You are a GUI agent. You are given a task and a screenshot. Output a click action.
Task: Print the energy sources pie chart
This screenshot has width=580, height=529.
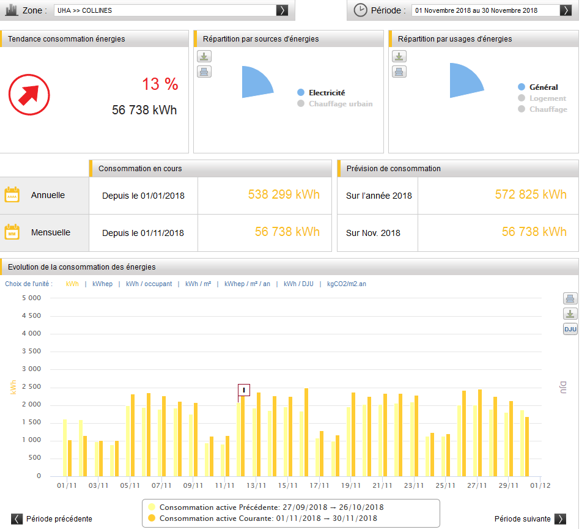click(x=204, y=71)
